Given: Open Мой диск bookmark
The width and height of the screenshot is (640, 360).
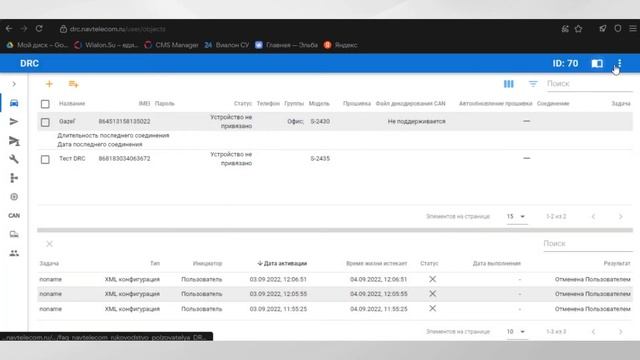Looking at the screenshot, I should [x=37, y=45].
